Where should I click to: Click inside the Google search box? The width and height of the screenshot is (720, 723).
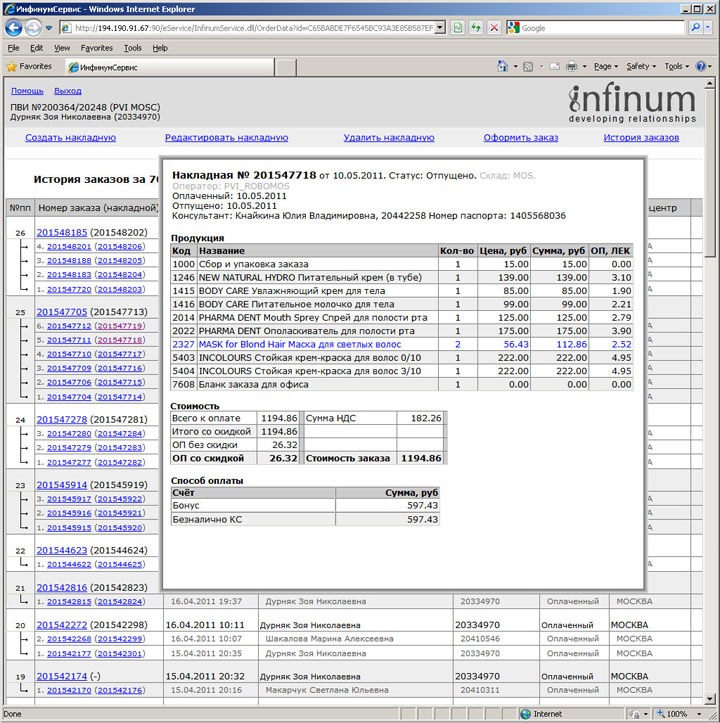[x=601, y=28]
